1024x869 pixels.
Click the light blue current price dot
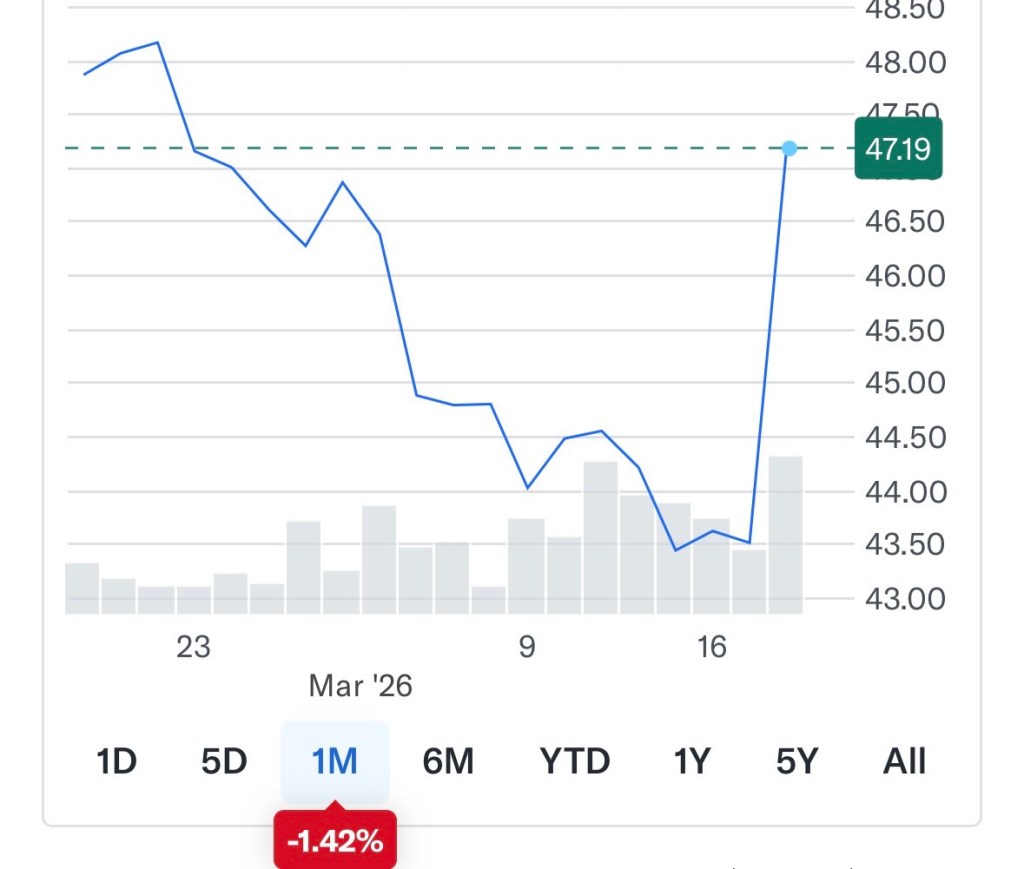pyautogui.click(x=789, y=149)
